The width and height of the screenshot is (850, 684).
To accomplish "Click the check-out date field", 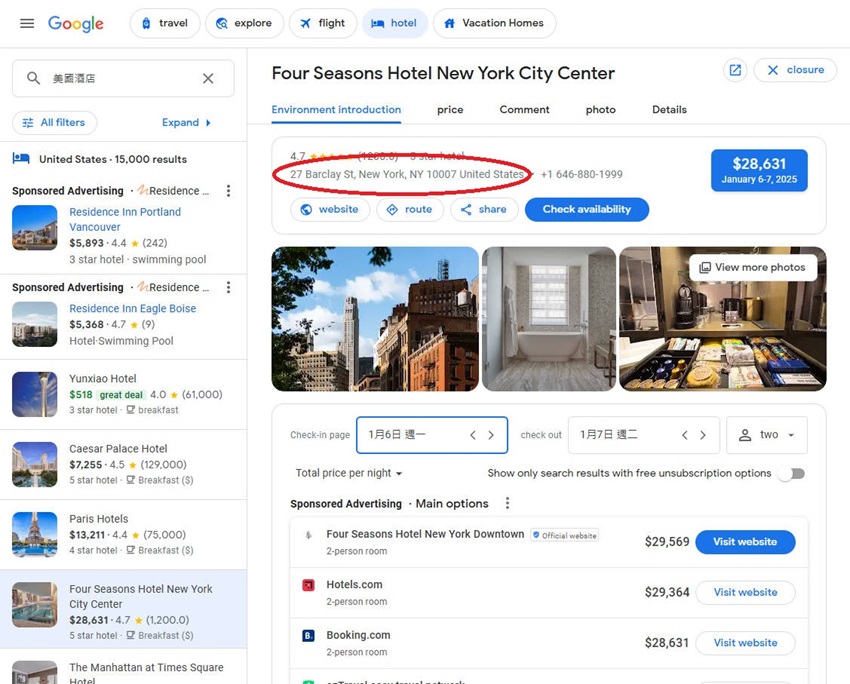I will [x=644, y=435].
